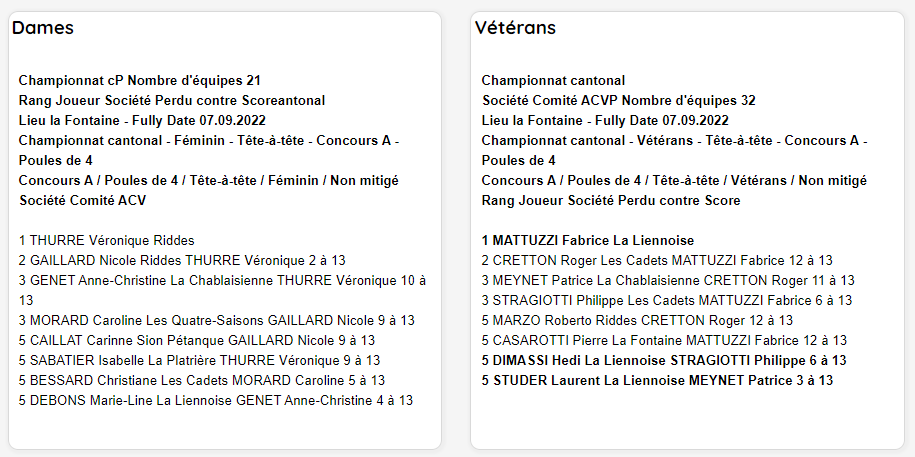Select the bold DIMASSI Hedi La Liennoise row

pyautogui.click(x=664, y=361)
